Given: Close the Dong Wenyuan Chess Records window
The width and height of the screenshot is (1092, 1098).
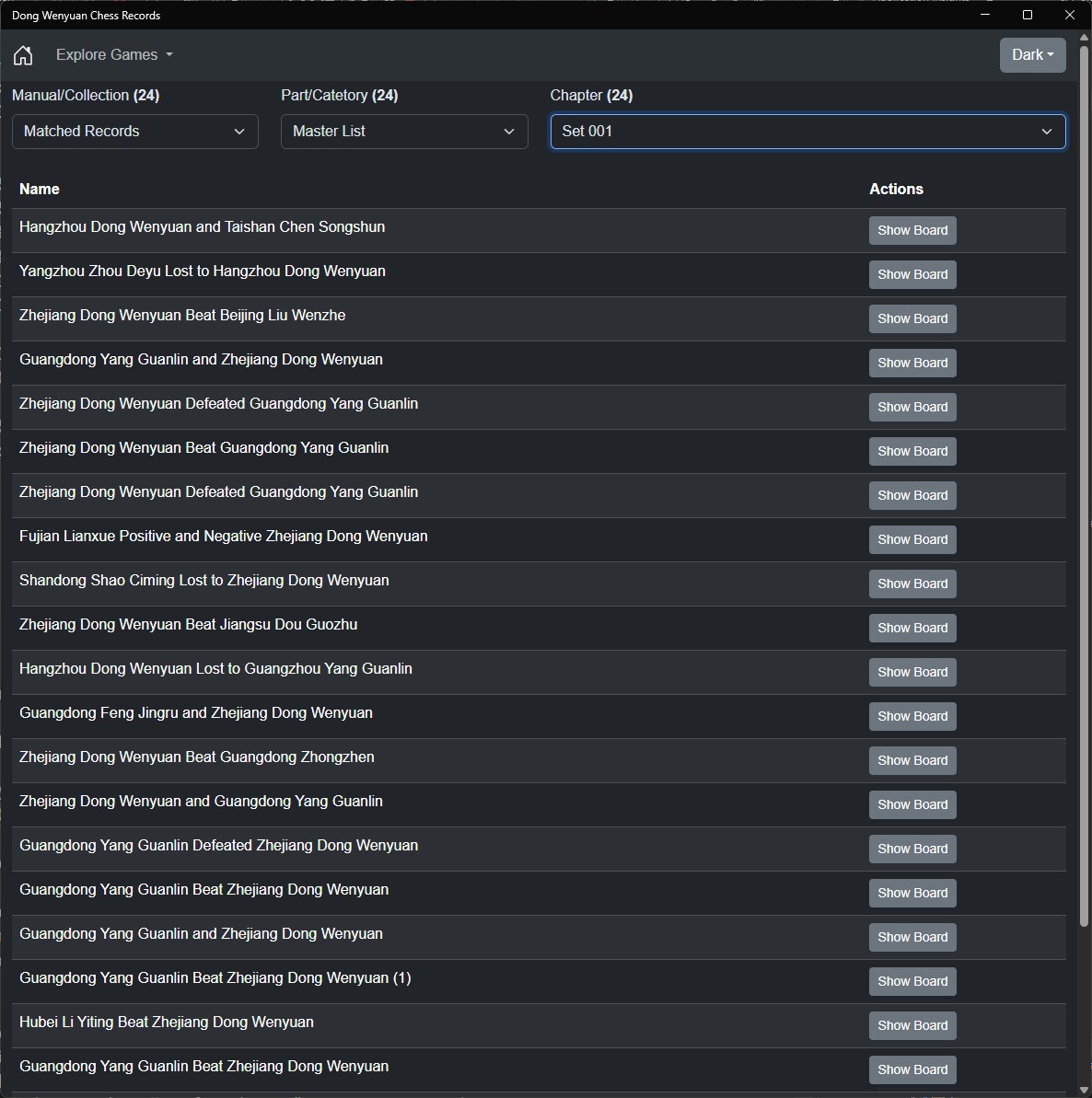Looking at the screenshot, I should 1070,15.
